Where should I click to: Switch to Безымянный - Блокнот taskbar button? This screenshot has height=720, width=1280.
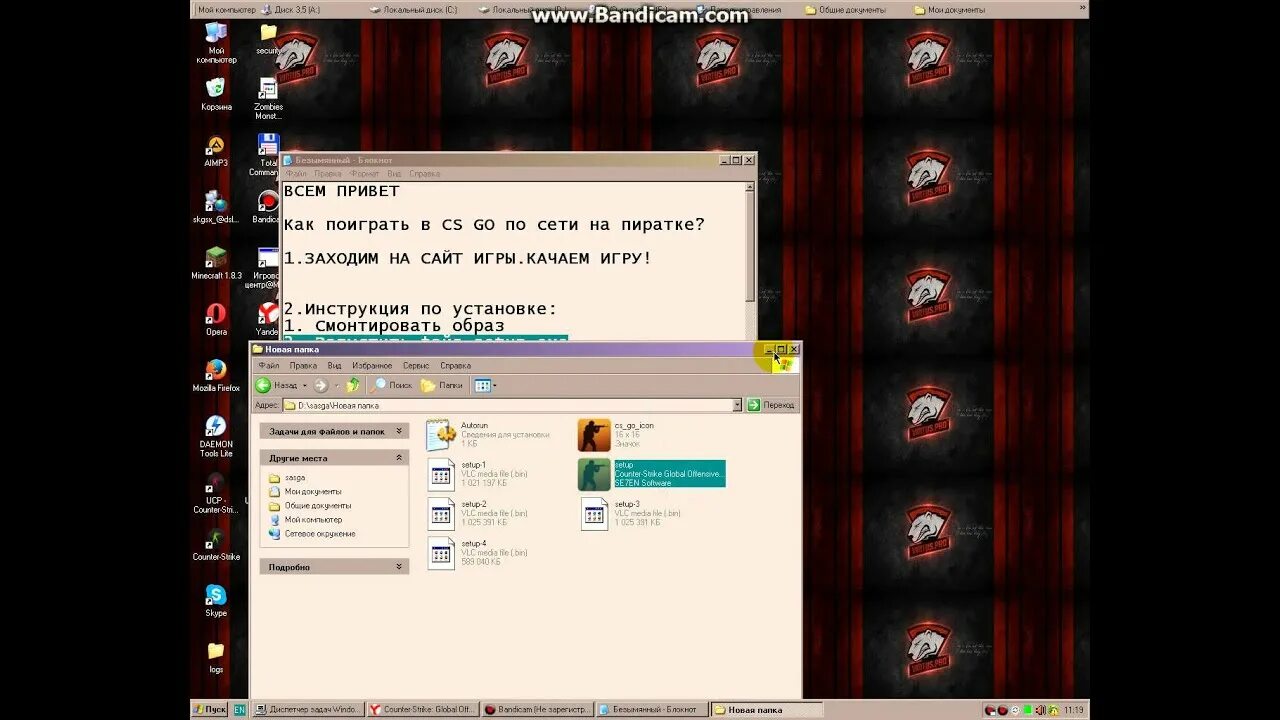652,709
